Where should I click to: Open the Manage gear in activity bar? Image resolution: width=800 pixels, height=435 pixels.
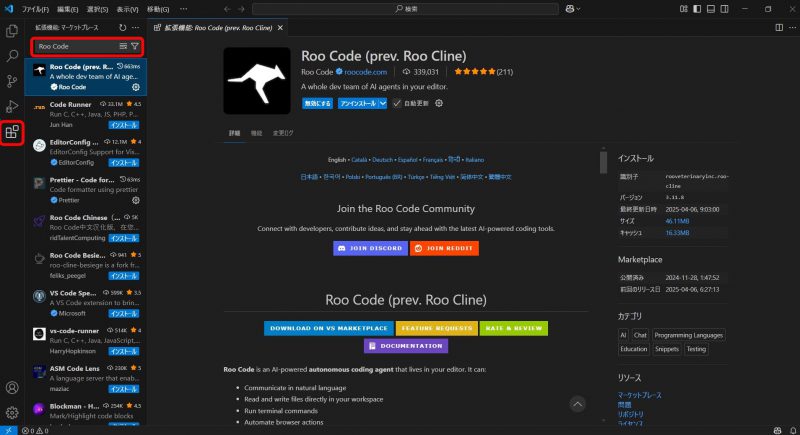pyautogui.click(x=12, y=412)
